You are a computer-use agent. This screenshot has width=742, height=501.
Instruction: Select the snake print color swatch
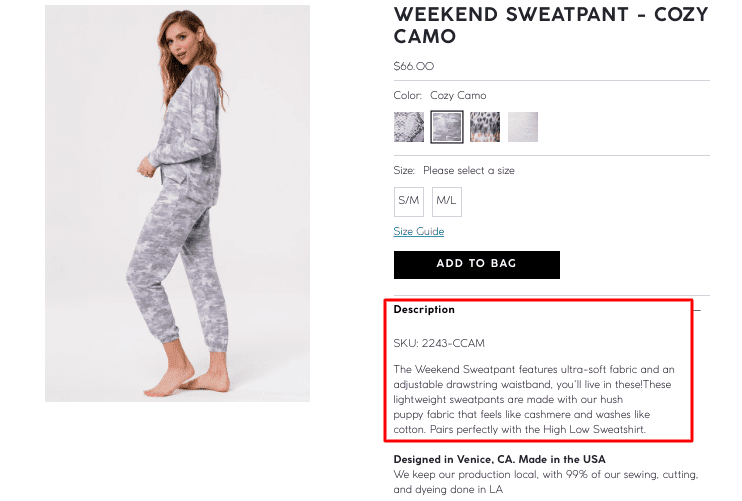409,127
